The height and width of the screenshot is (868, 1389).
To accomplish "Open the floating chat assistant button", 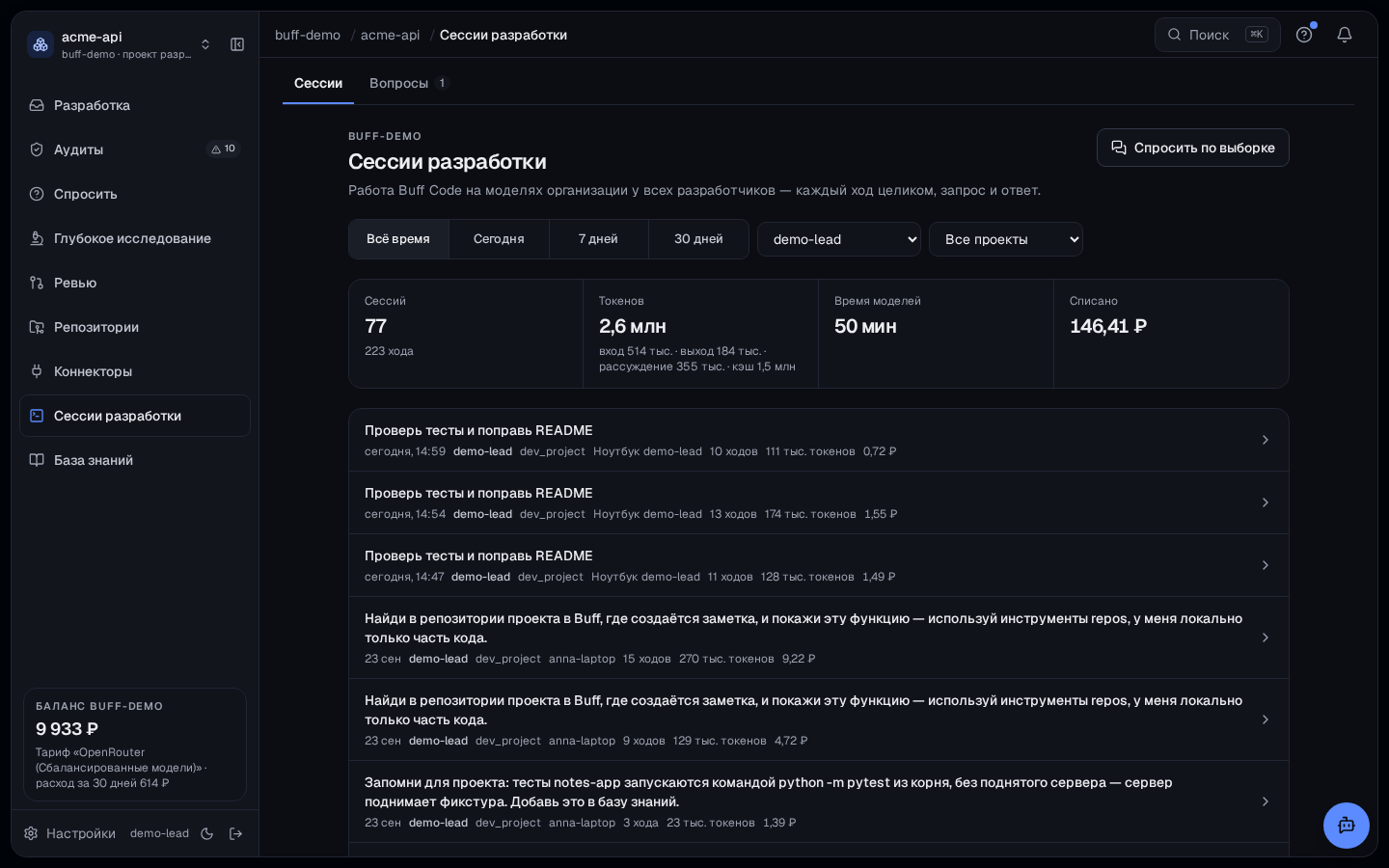I will [1347, 826].
